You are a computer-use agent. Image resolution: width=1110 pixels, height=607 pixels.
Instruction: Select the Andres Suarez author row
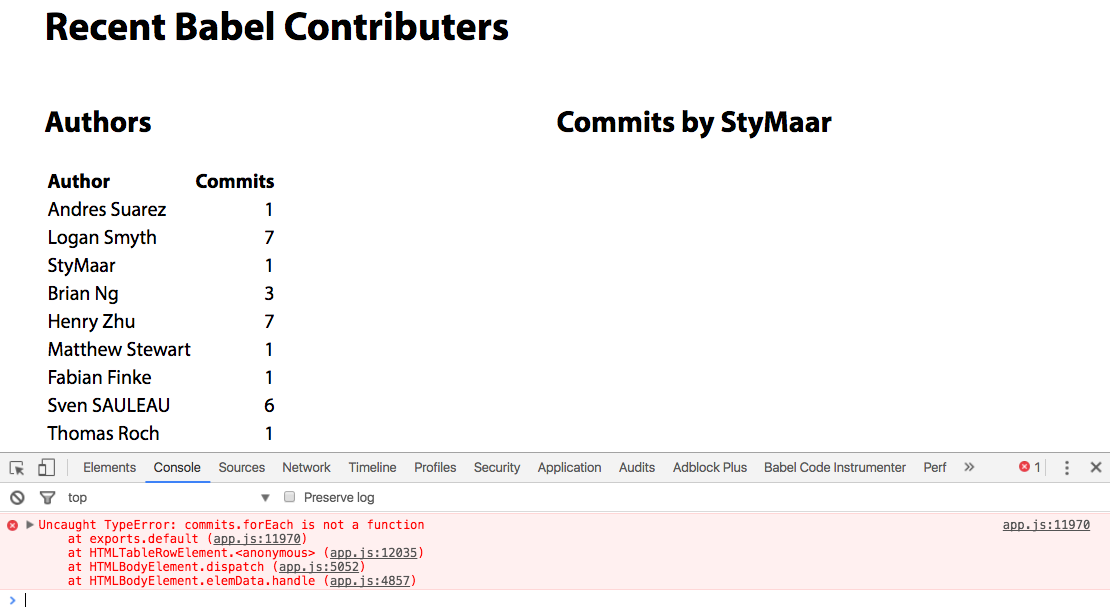point(161,210)
